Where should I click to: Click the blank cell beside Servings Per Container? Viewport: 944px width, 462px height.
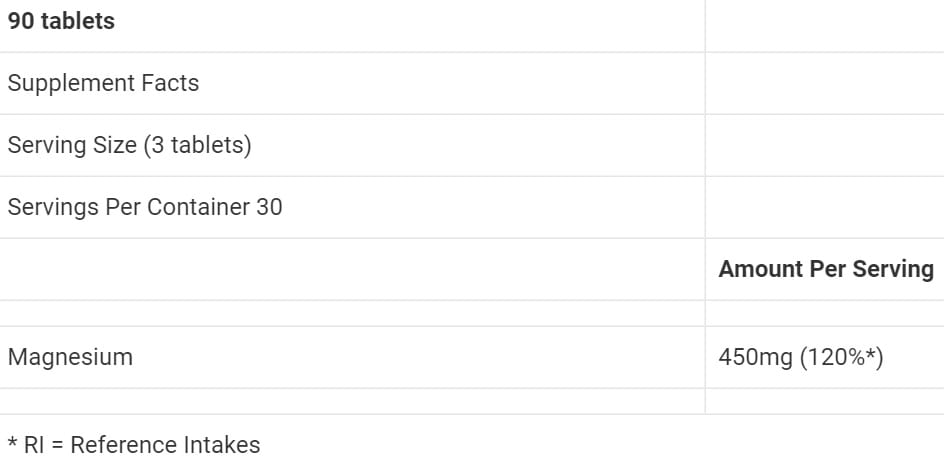824,207
